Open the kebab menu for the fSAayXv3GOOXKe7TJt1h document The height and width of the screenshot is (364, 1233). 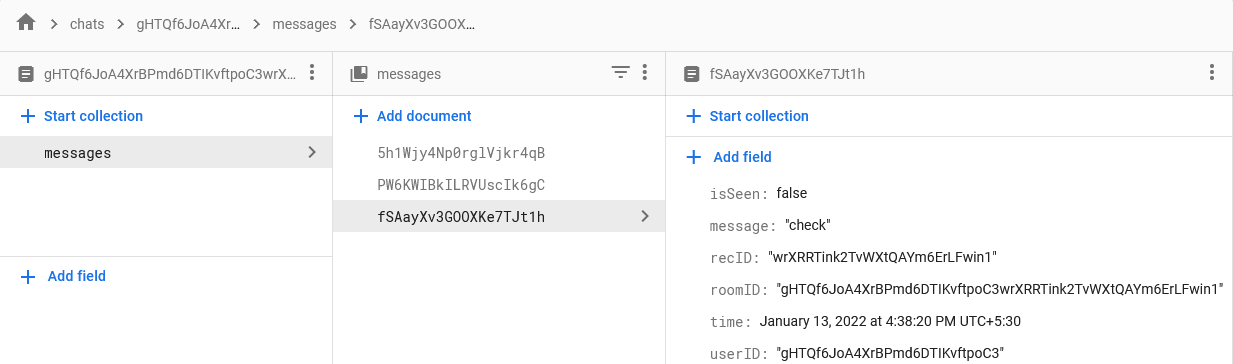tap(1211, 73)
